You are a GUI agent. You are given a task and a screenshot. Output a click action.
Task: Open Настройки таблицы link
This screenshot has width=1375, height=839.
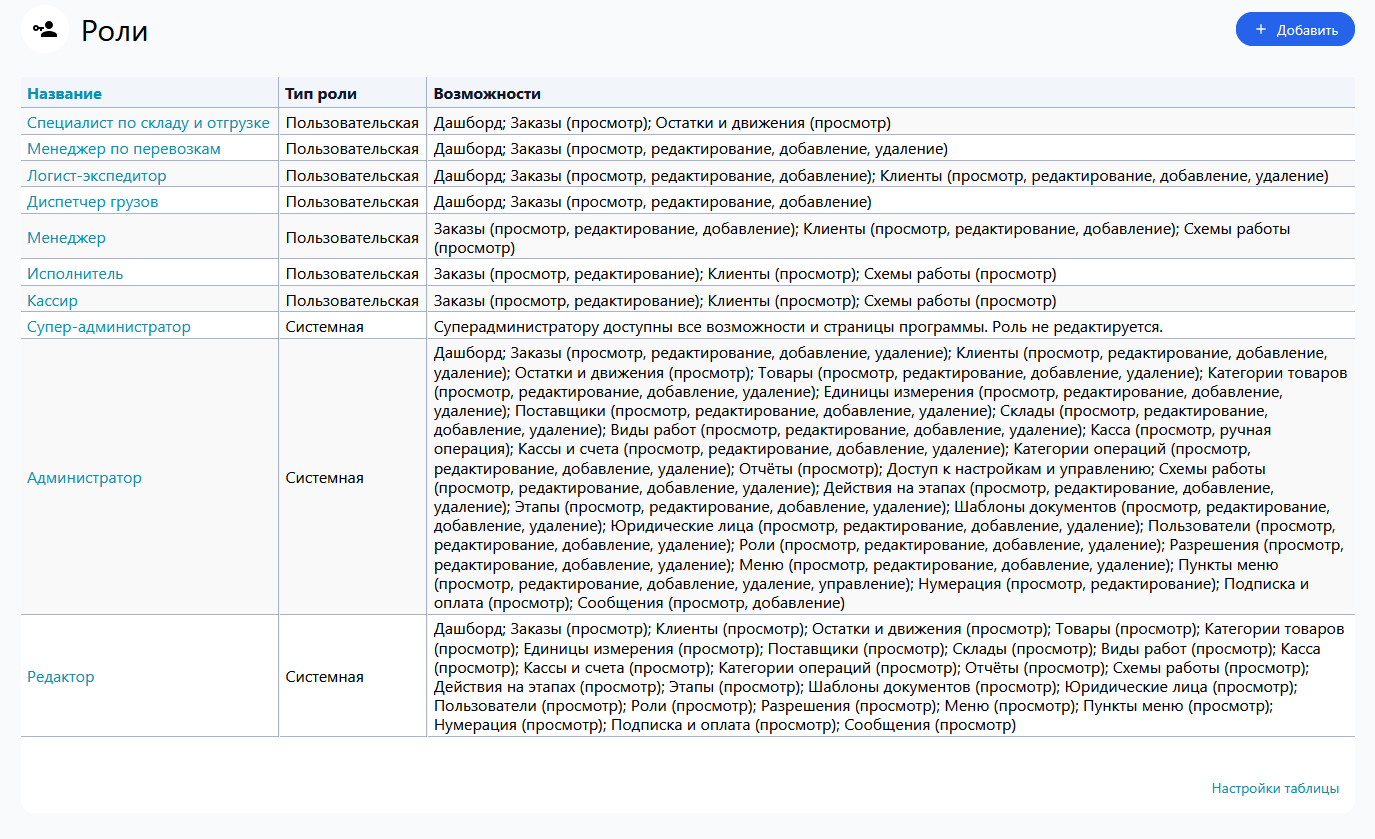1275,788
